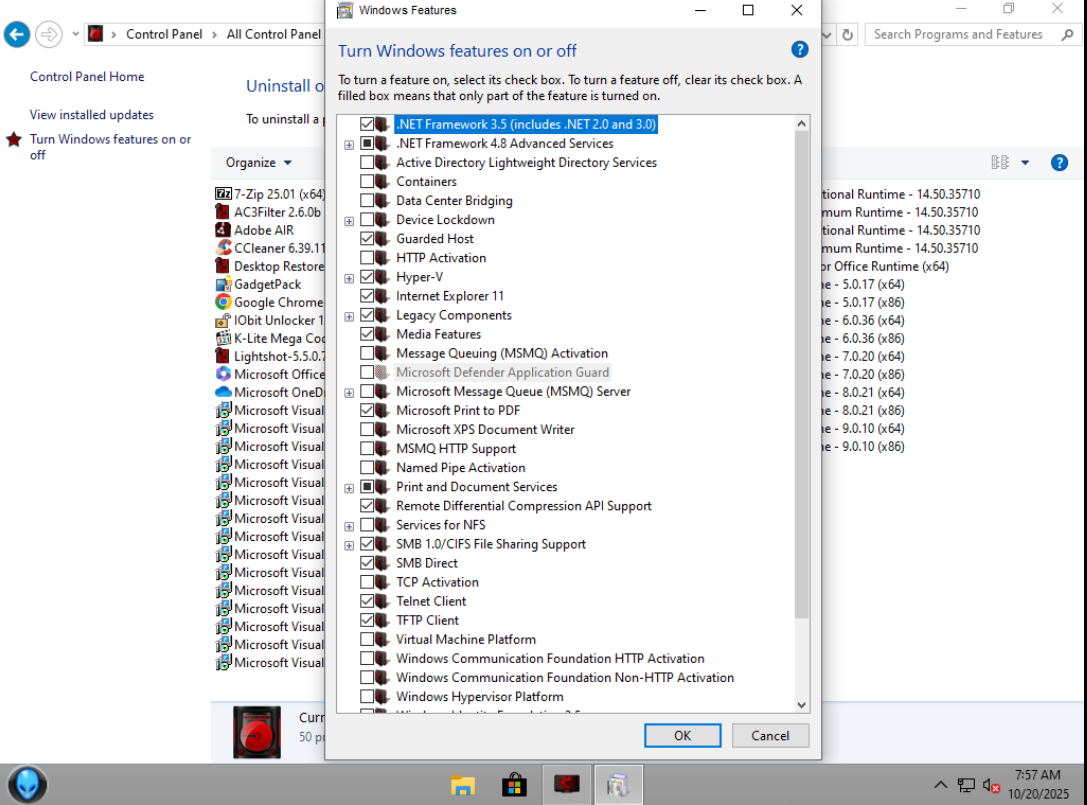
Task: Click the Control Panel taskbar icon
Action: click(566, 784)
